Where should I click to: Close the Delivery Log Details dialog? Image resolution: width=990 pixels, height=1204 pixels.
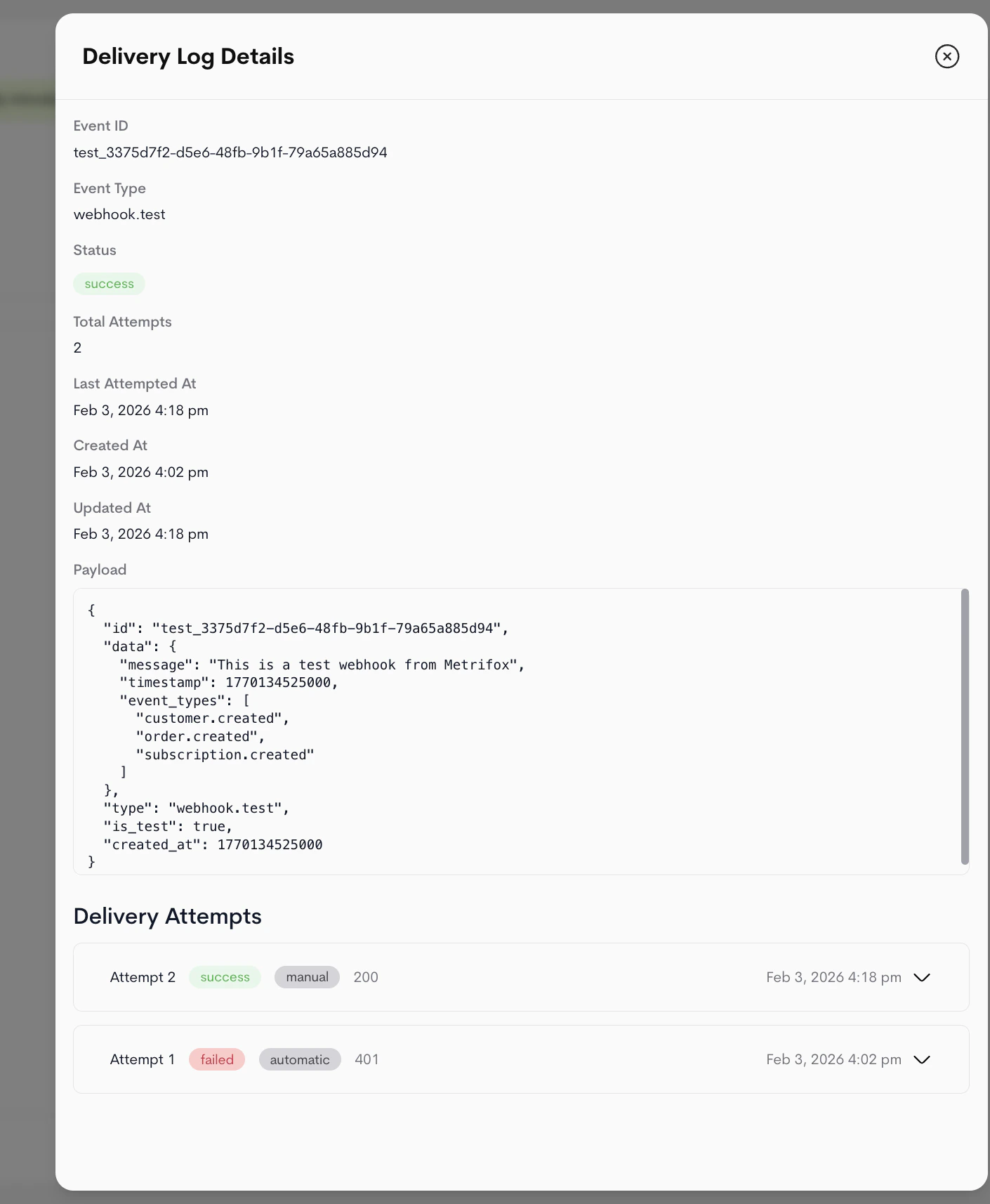pyautogui.click(x=946, y=56)
